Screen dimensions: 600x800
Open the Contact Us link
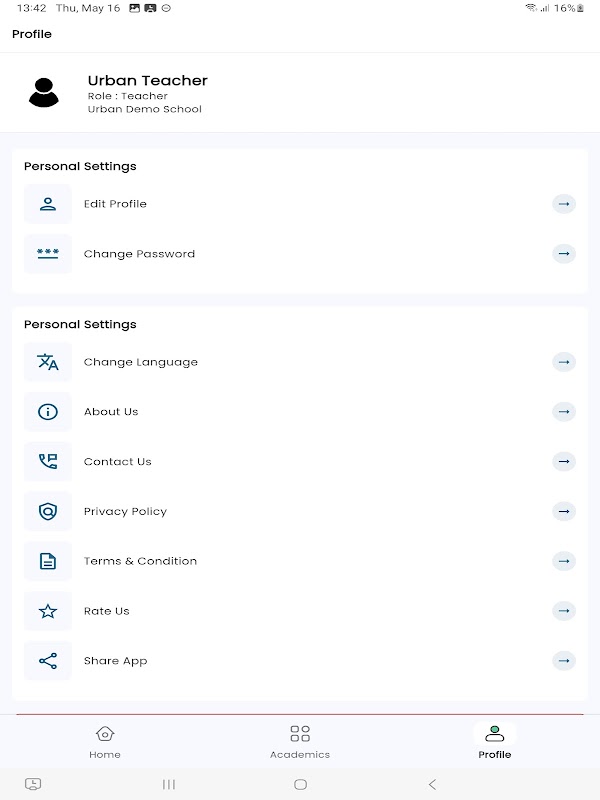click(x=118, y=462)
